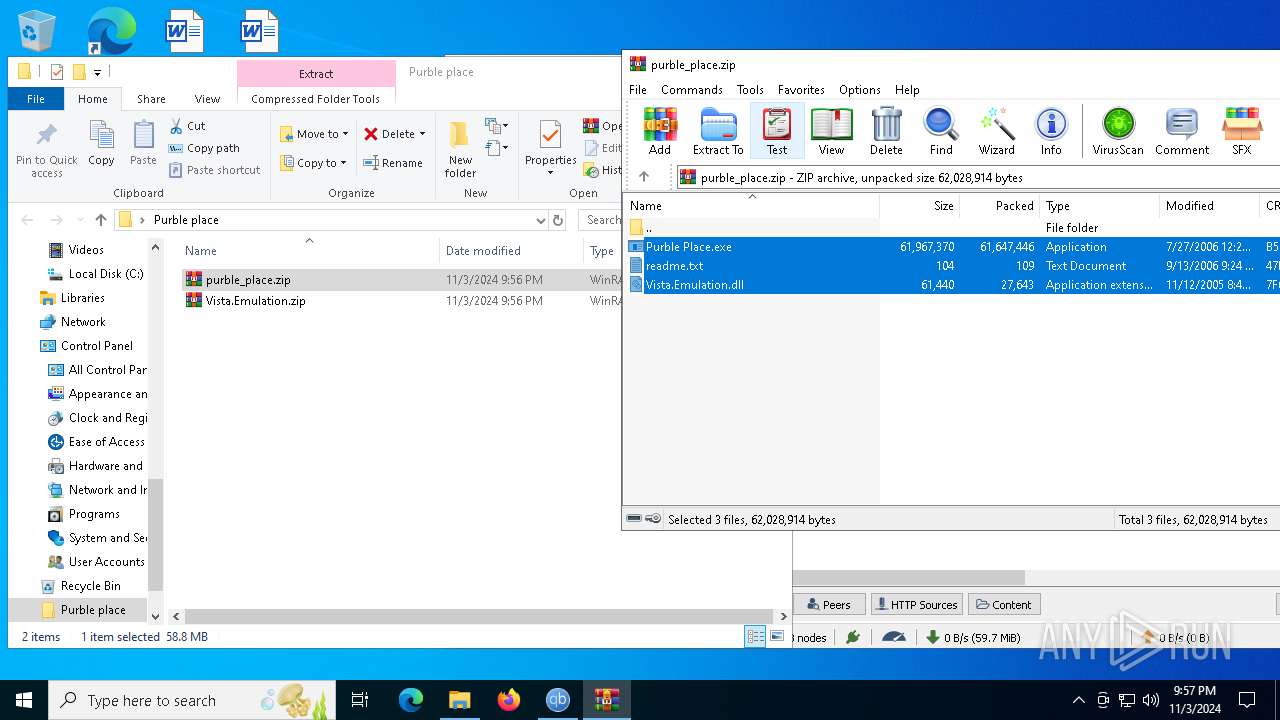Click Copy path in Explorer ribbon
1280x720 pixels.
204,148
